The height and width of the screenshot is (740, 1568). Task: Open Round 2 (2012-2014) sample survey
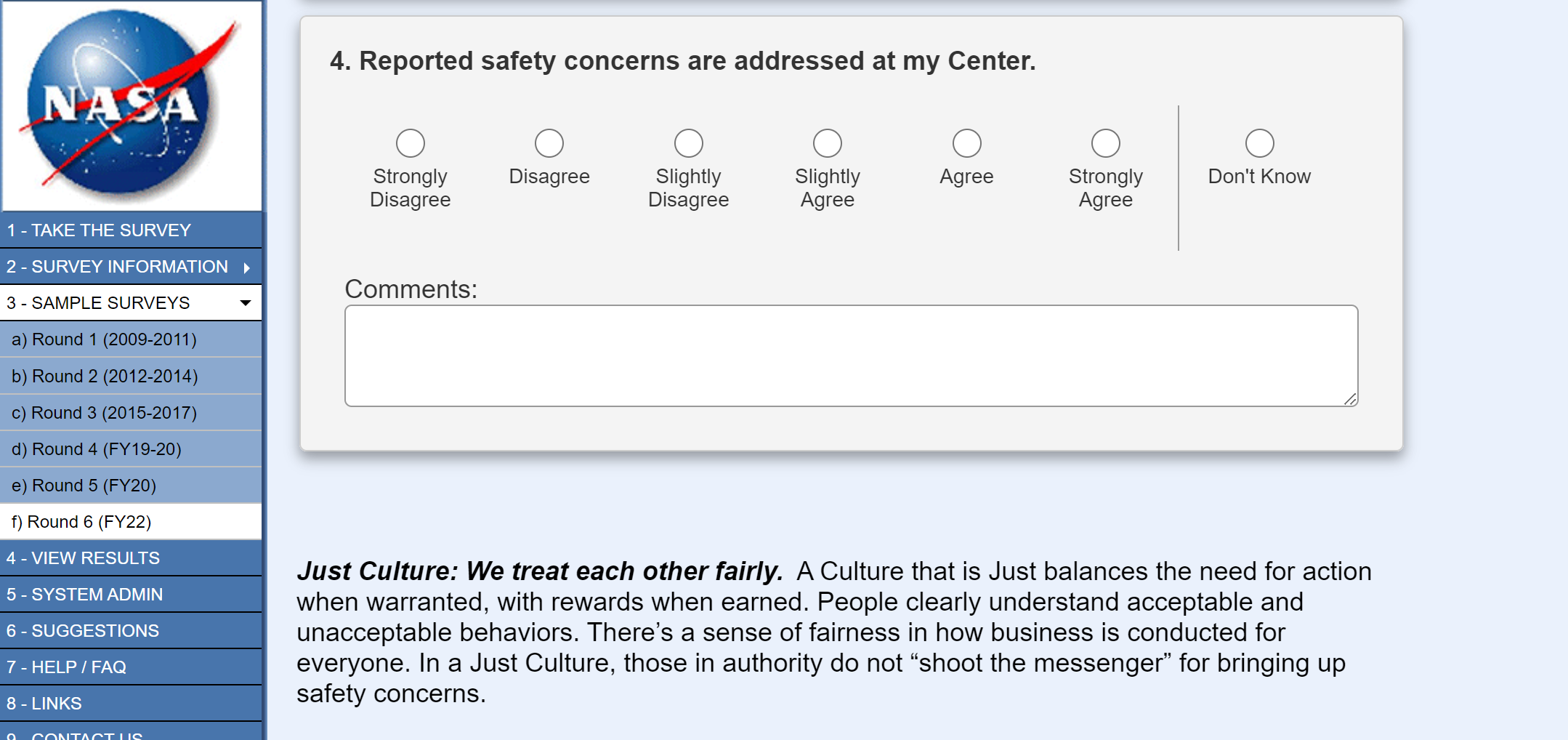tap(105, 377)
